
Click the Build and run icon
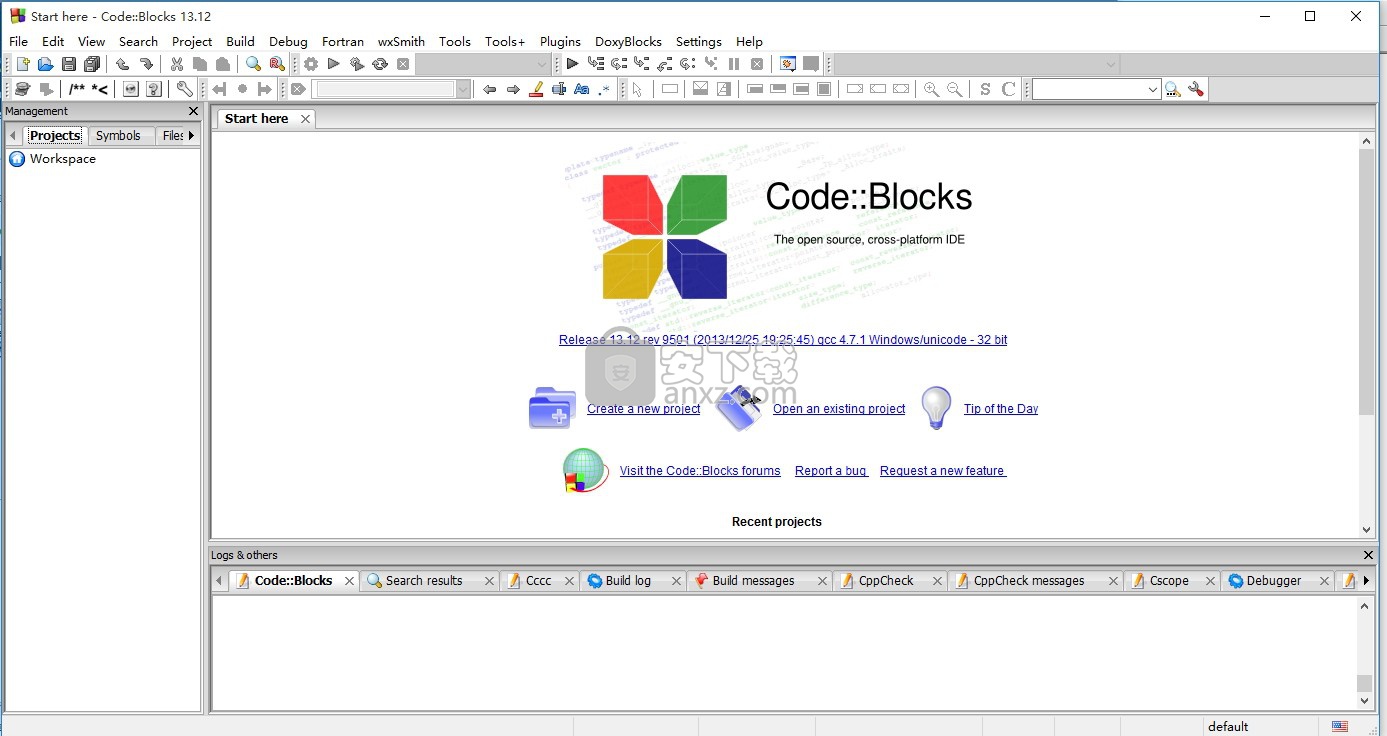tap(357, 64)
